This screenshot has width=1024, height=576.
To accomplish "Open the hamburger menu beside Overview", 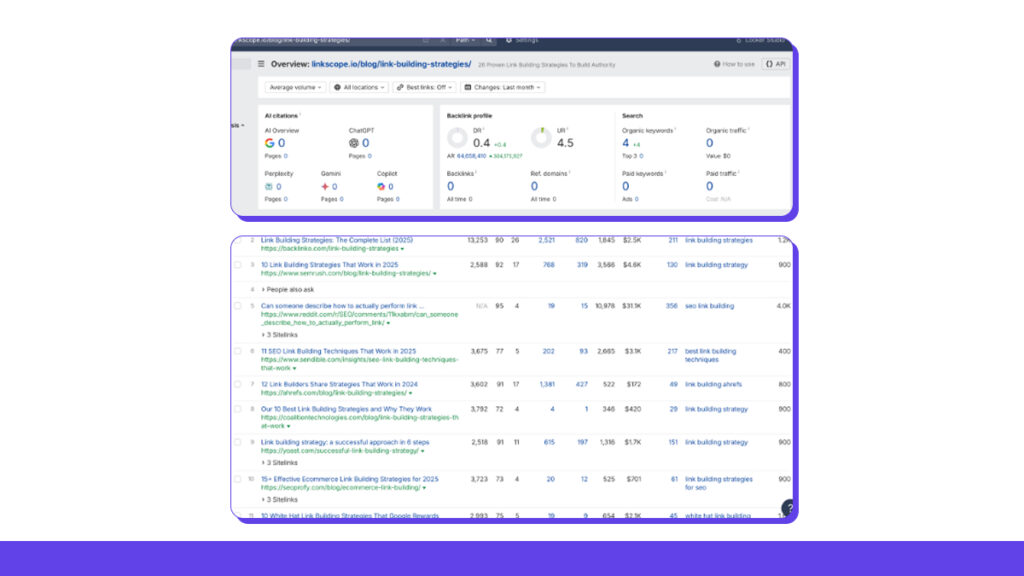I will (262, 62).
